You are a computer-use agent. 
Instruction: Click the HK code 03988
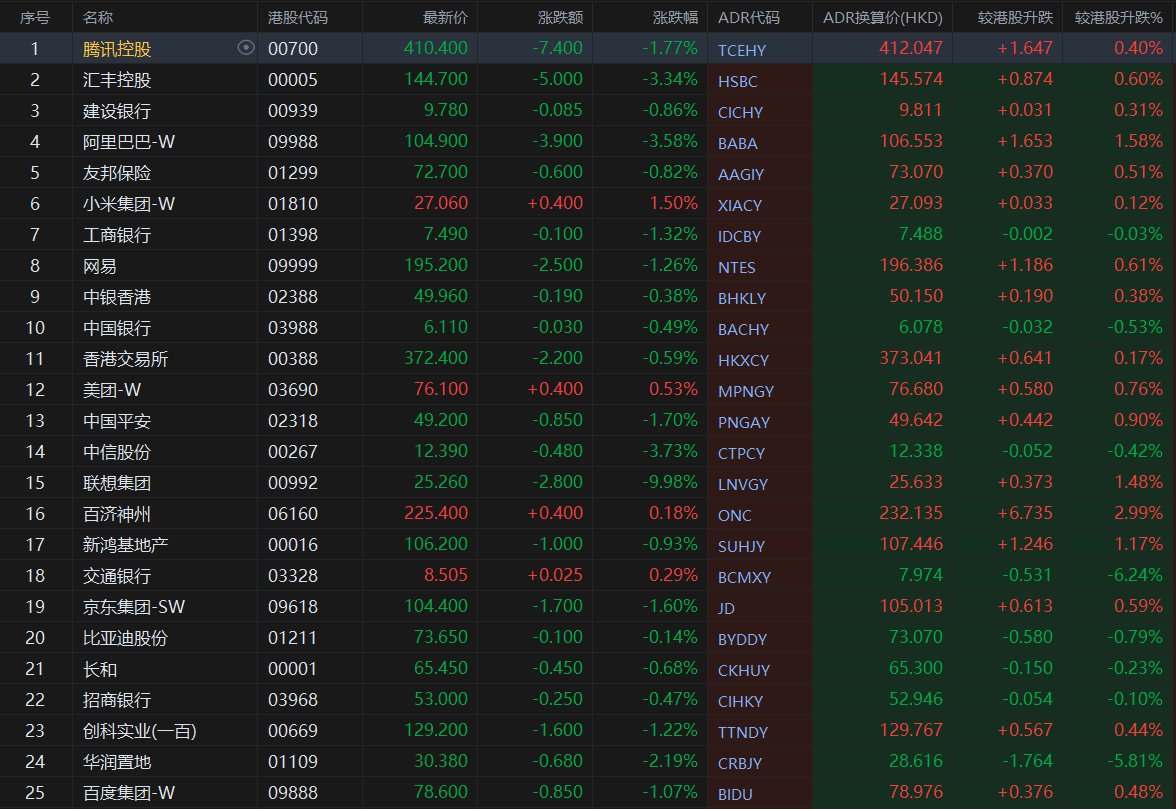(x=292, y=328)
